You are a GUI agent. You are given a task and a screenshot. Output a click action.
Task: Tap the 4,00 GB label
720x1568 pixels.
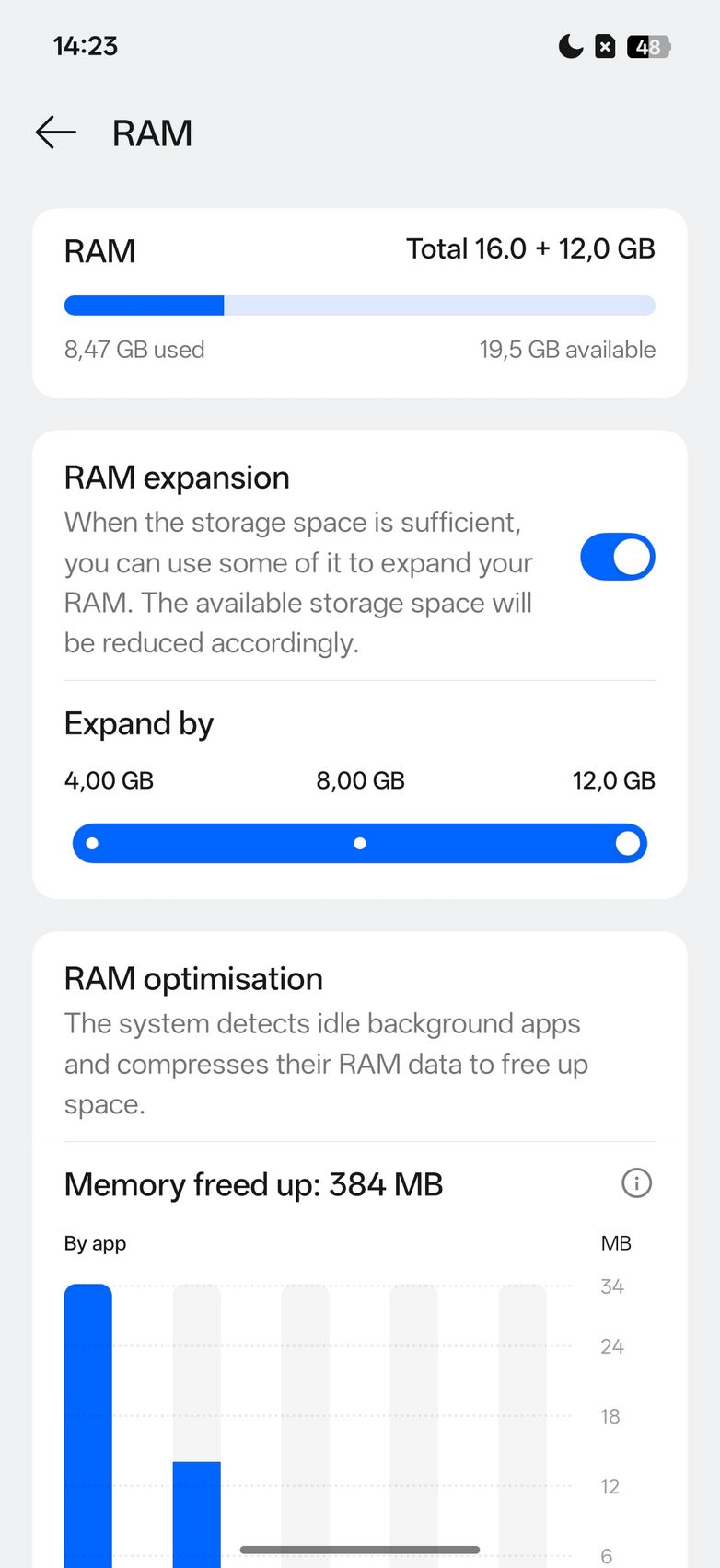tap(109, 781)
